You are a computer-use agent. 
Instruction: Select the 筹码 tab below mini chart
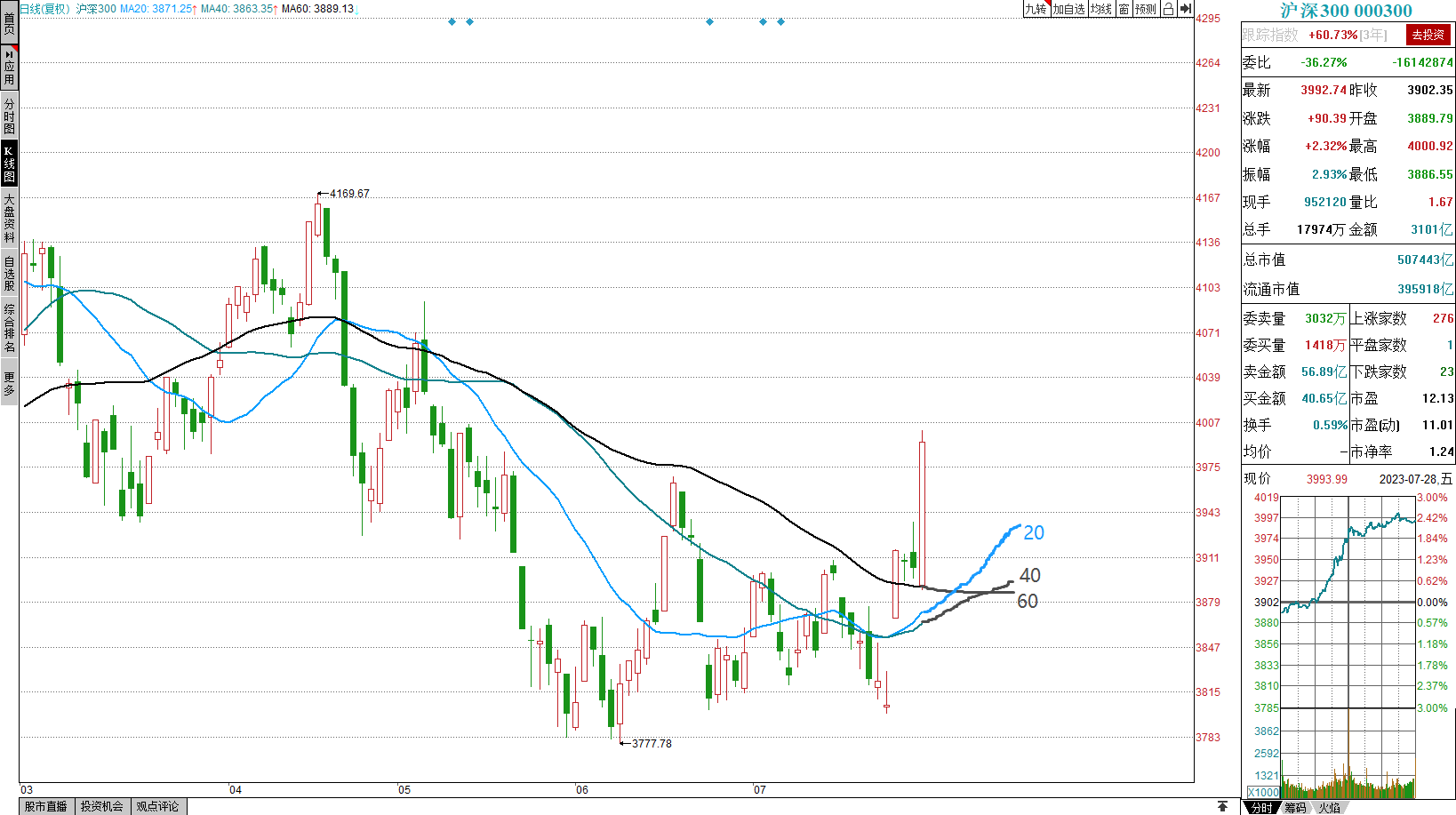pyautogui.click(x=1295, y=807)
